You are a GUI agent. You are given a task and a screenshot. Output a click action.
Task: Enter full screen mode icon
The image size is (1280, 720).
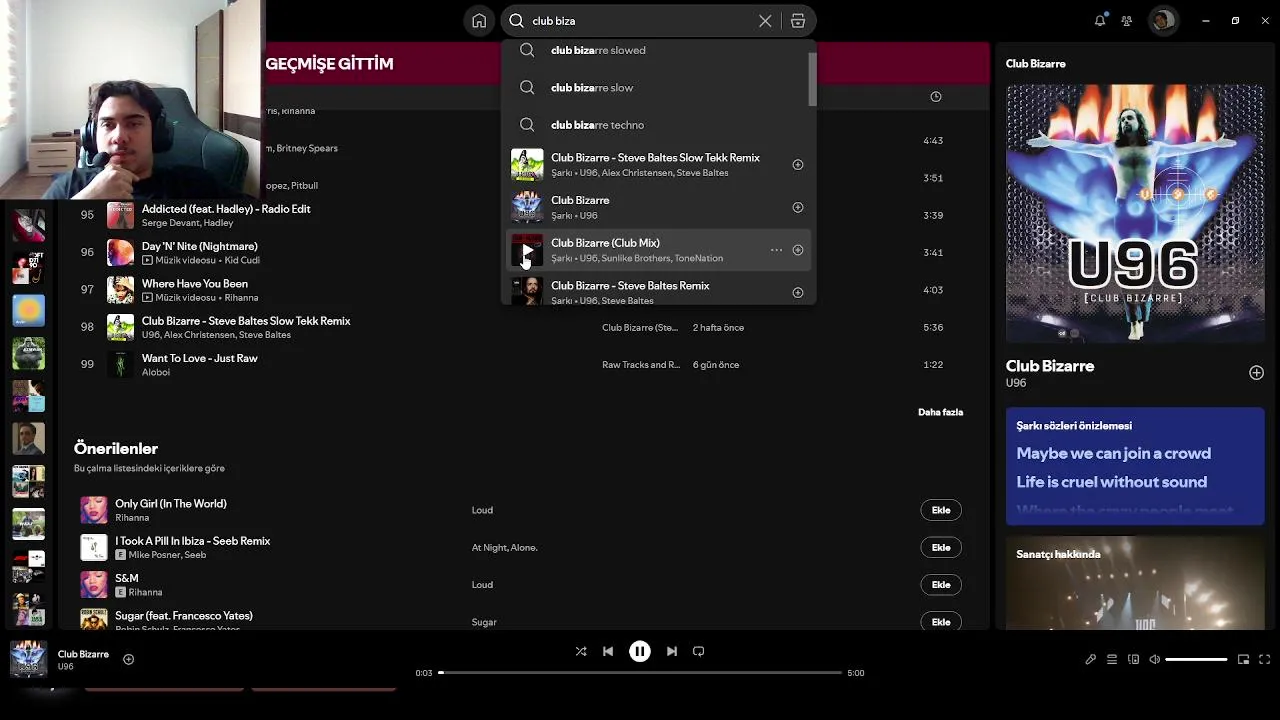1265,660
